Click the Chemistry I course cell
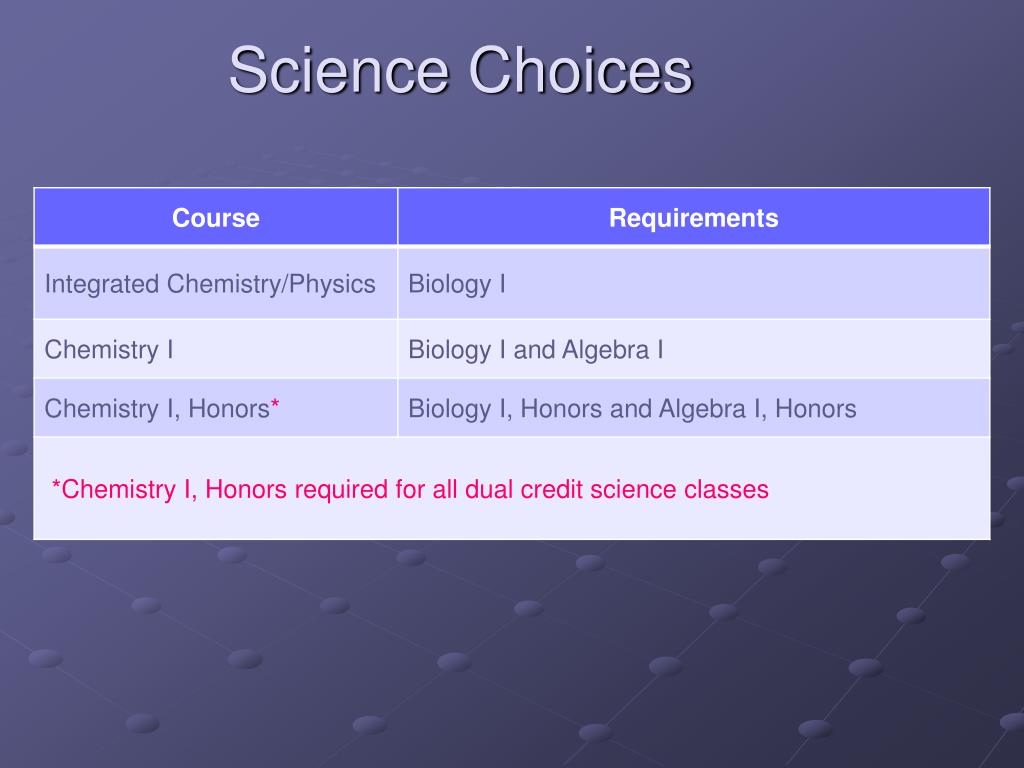Screen dimensions: 1024x768 [x=216, y=349]
